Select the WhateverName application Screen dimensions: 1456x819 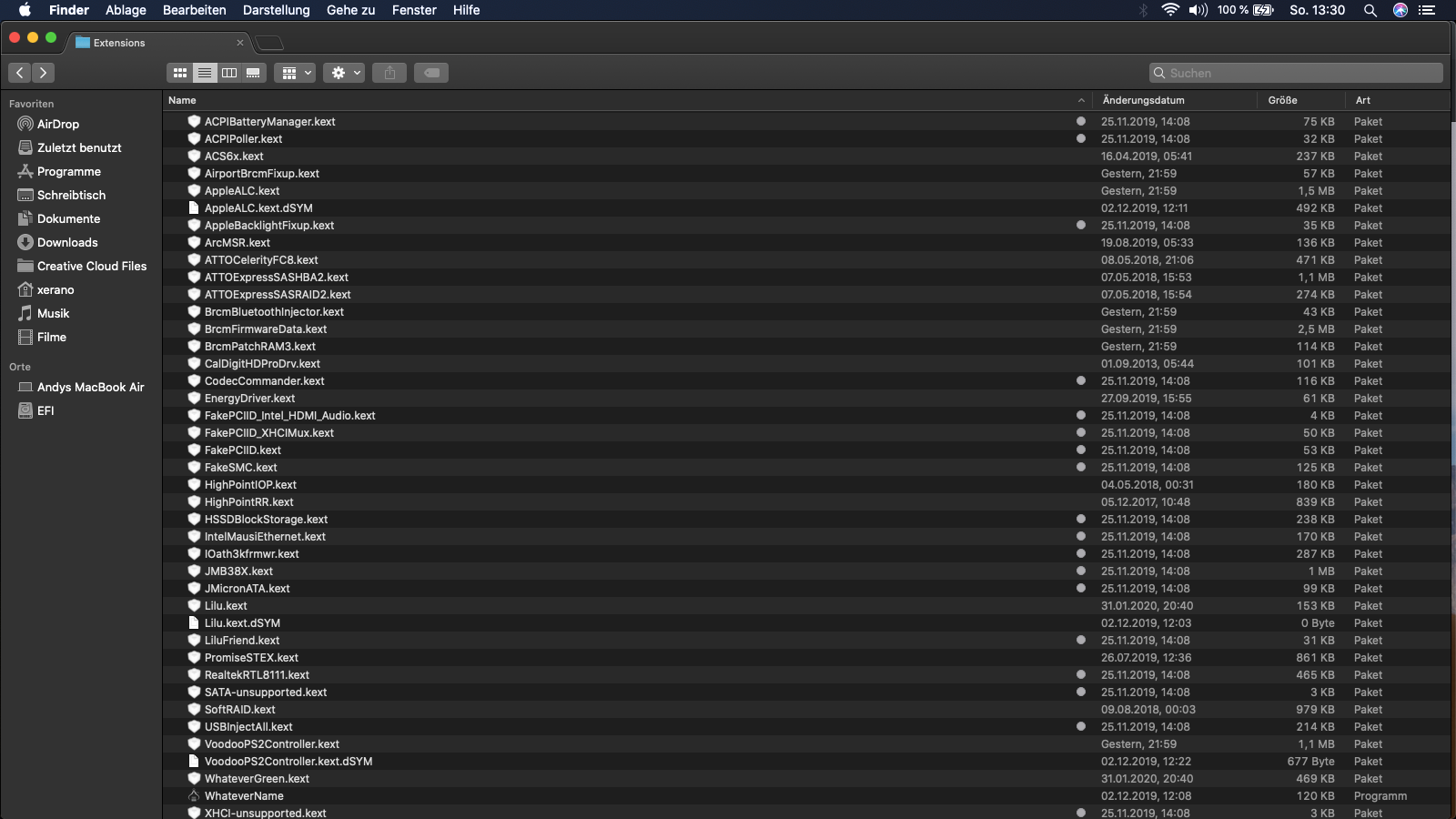pyautogui.click(x=806, y=796)
